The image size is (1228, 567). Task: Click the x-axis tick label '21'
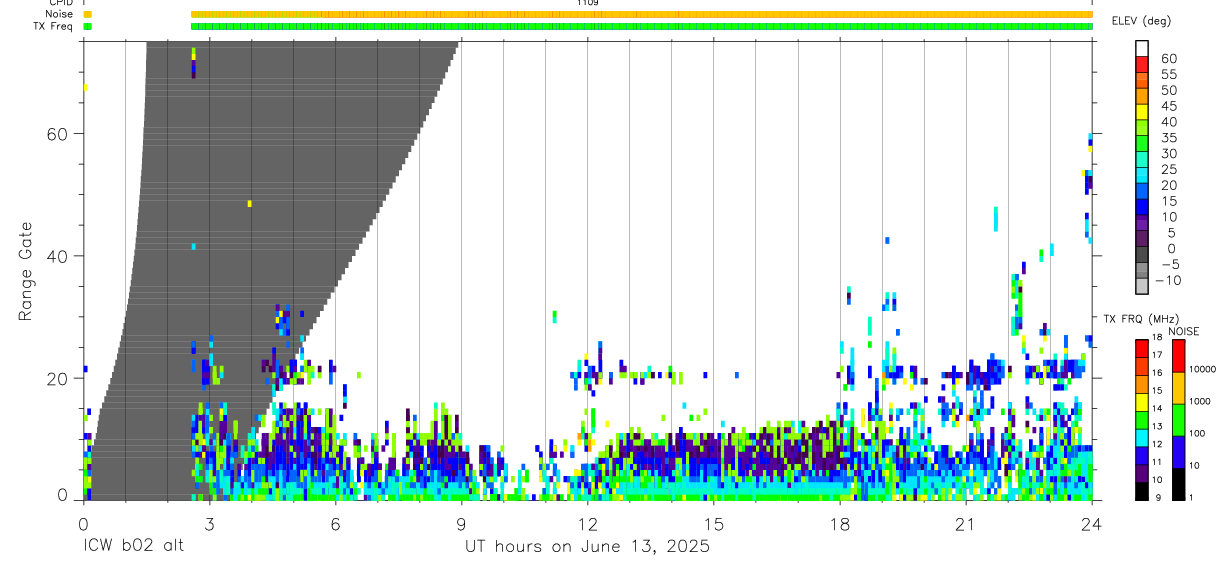pyautogui.click(x=965, y=524)
